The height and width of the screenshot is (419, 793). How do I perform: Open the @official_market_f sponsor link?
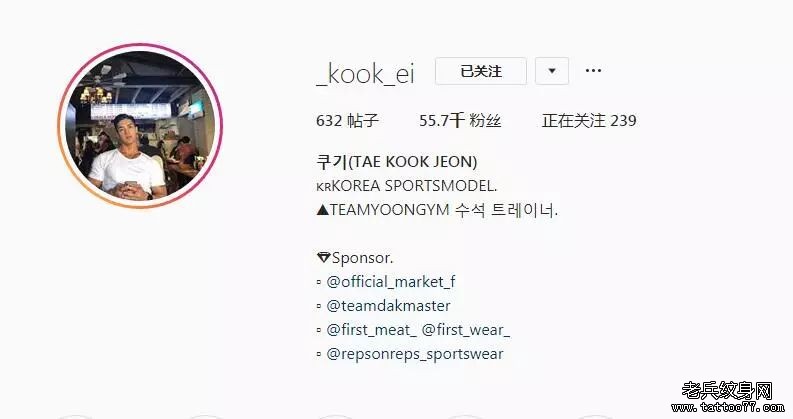point(390,281)
